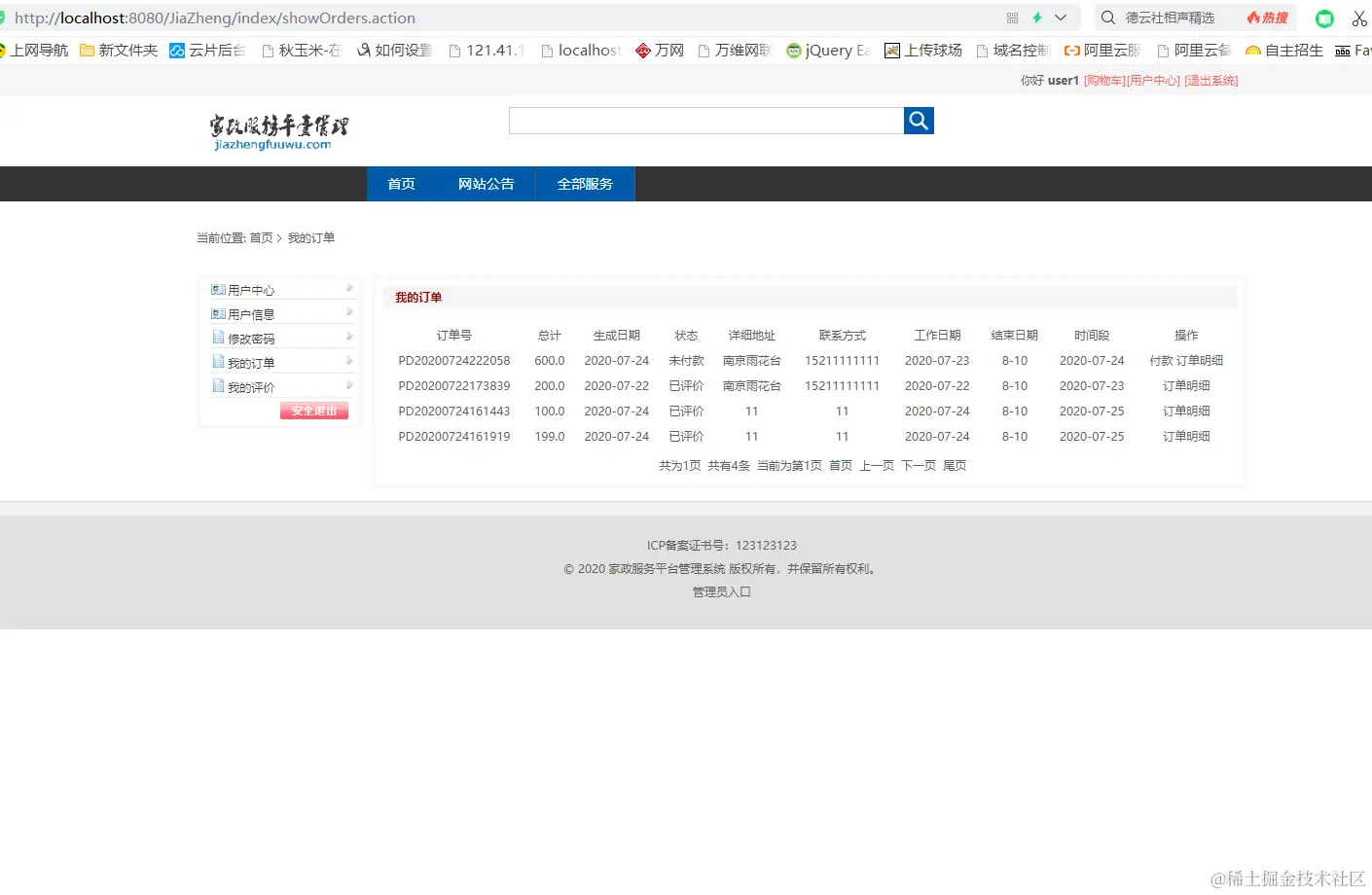Click the 退出系统 header link
This screenshot has width=1372, height=895.
1211,81
